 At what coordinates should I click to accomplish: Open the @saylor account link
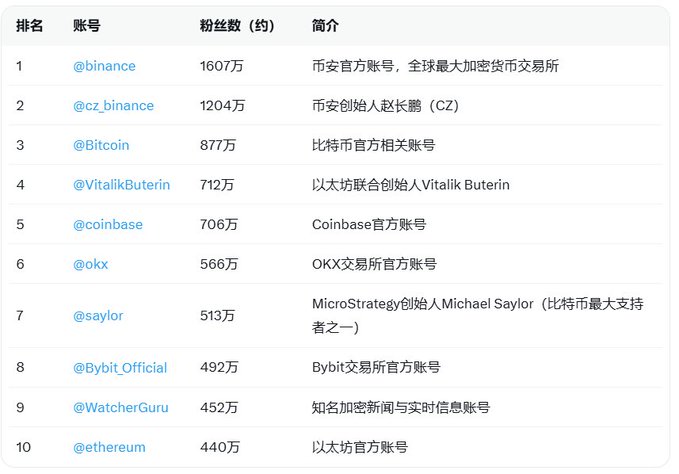(98, 316)
